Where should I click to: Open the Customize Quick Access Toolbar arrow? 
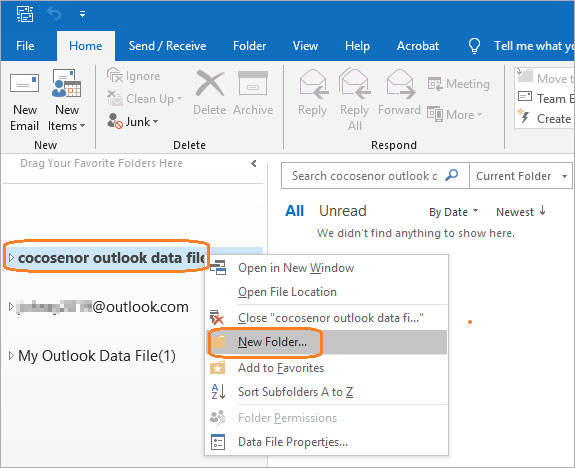[x=83, y=14]
